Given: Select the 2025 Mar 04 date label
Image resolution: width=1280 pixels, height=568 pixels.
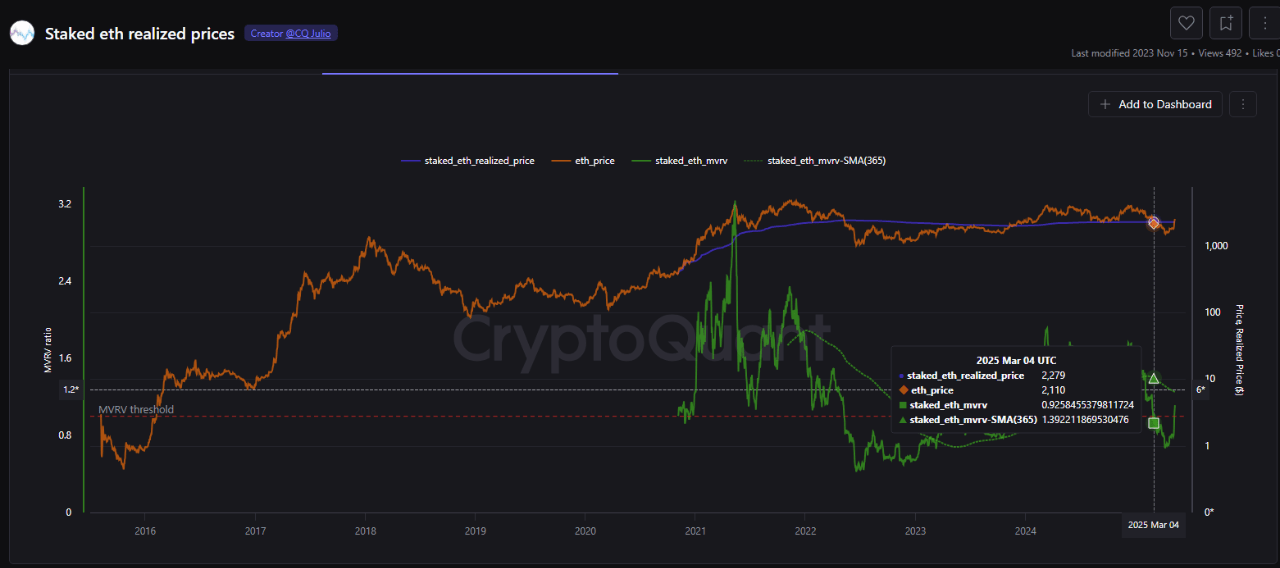Looking at the screenshot, I should (1154, 525).
